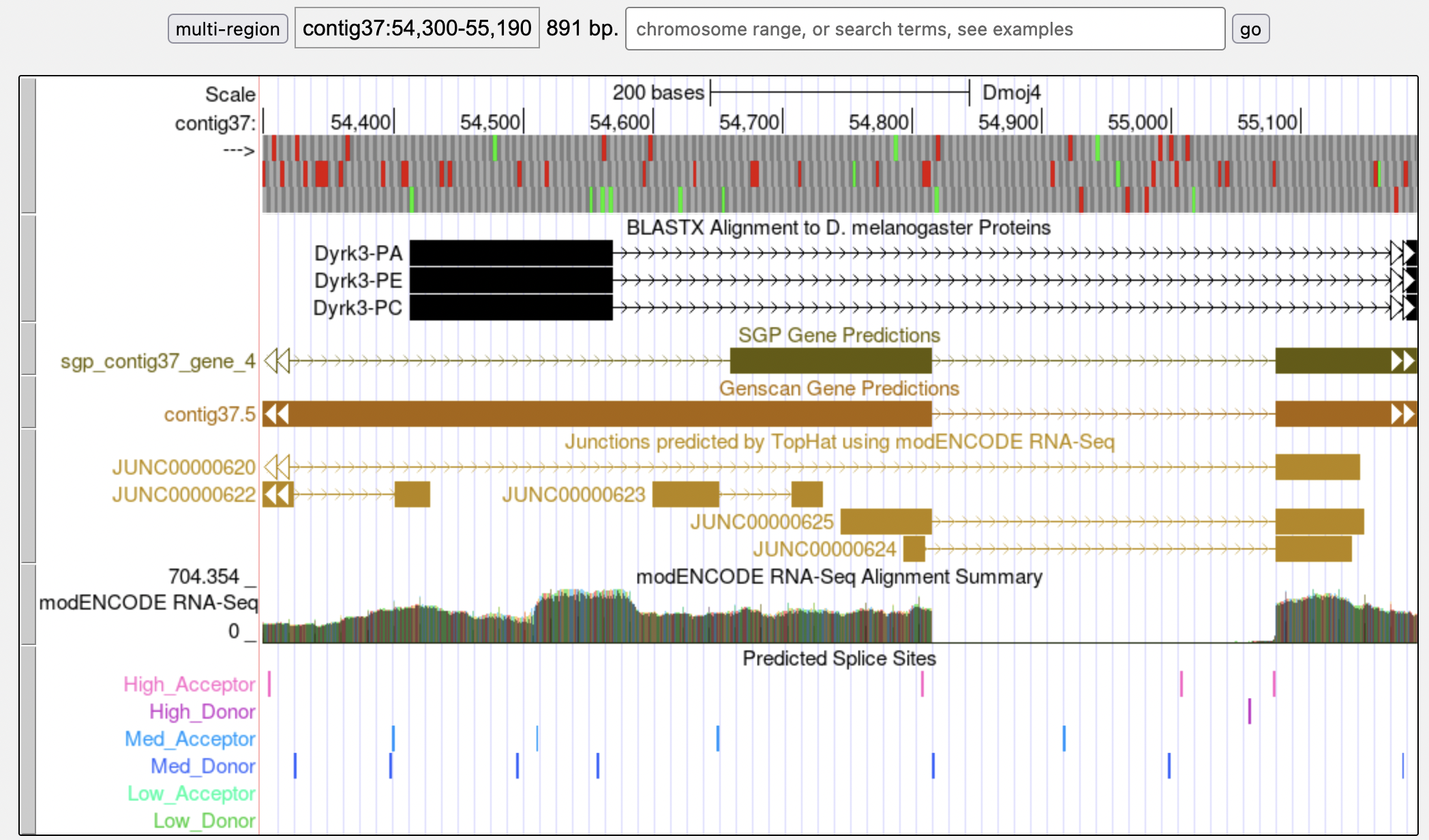Click the go button
Image resolution: width=1429 pixels, height=840 pixels.
pos(1250,29)
